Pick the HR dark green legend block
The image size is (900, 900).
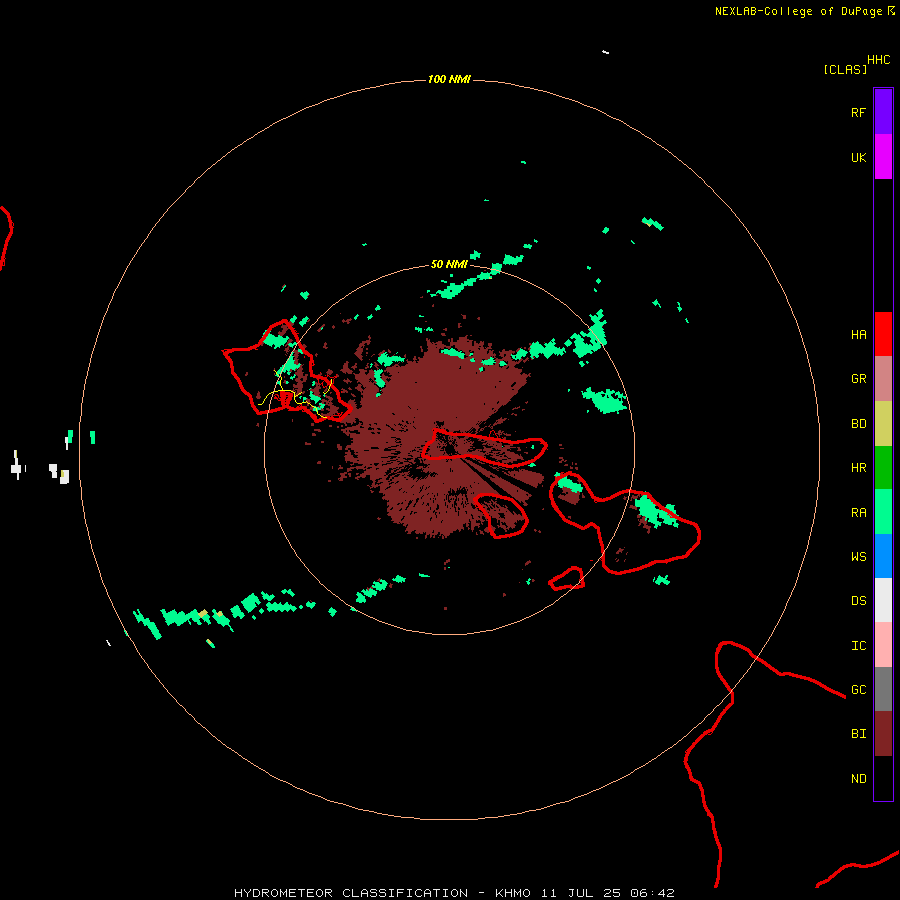pyautogui.click(x=883, y=468)
